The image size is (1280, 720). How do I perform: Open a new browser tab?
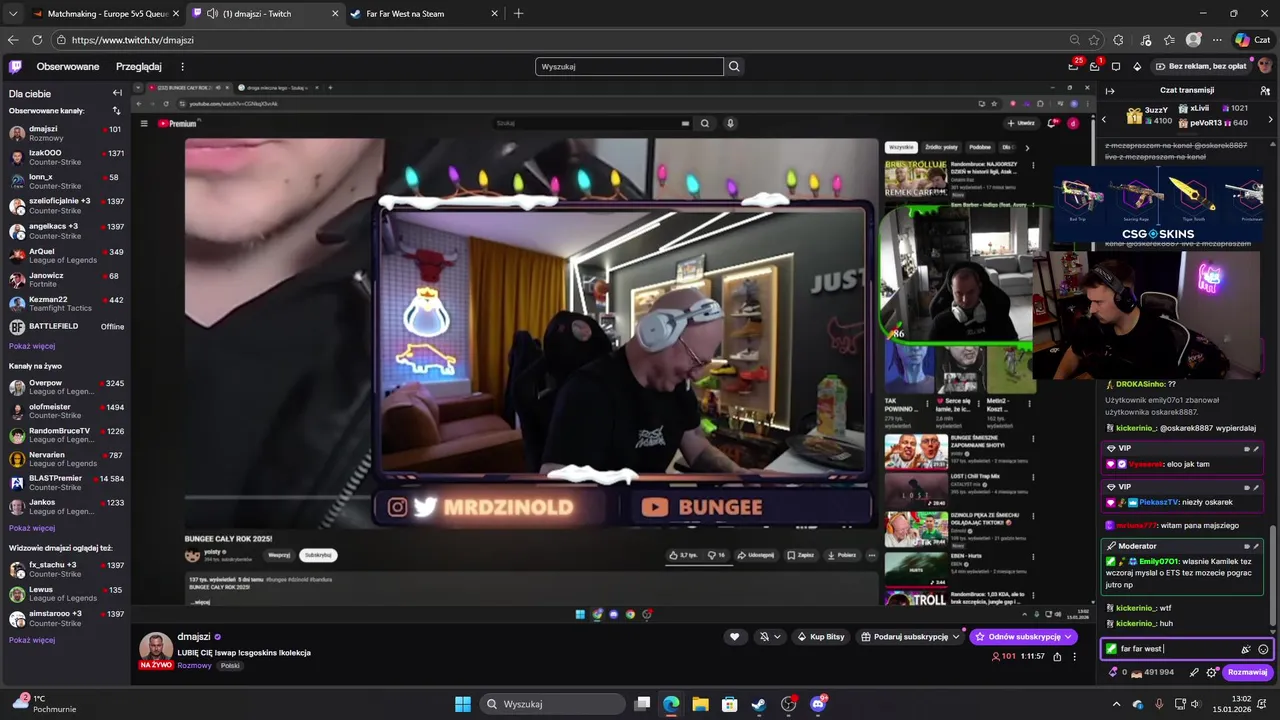518,14
